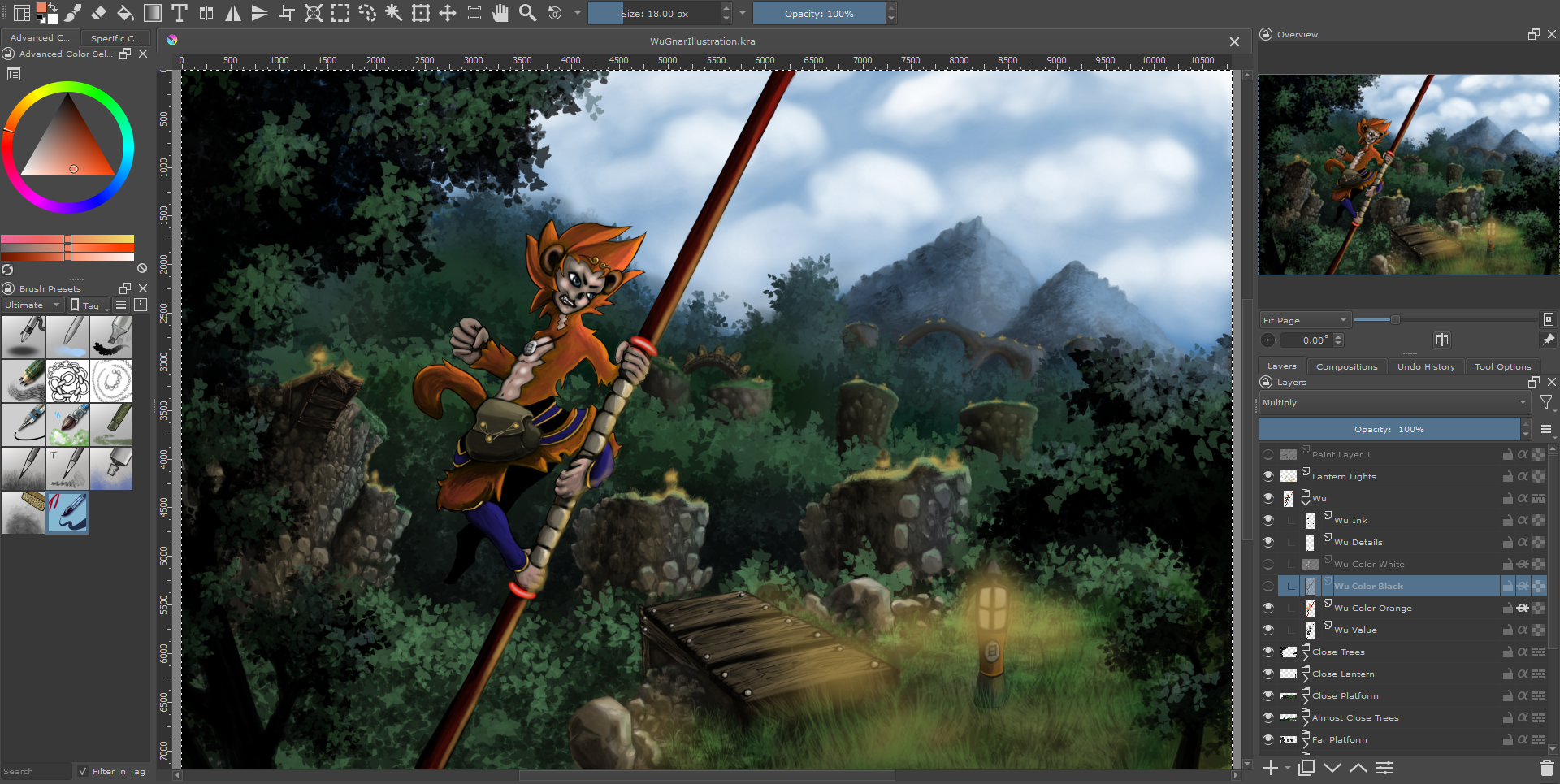Open the Multiply blending mode dropdown

1393,403
